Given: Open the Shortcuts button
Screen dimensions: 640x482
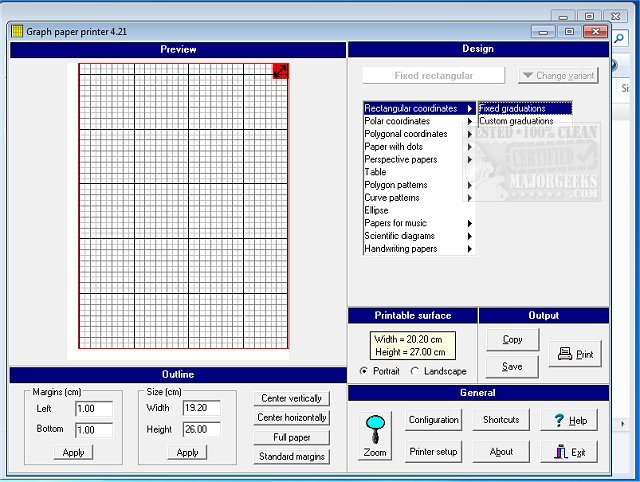Looking at the screenshot, I should [x=501, y=420].
